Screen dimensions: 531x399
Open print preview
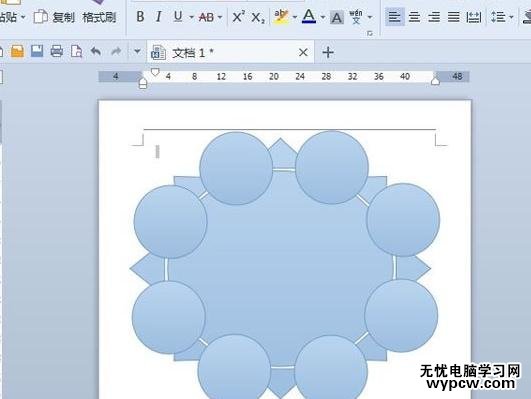[76, 51]
